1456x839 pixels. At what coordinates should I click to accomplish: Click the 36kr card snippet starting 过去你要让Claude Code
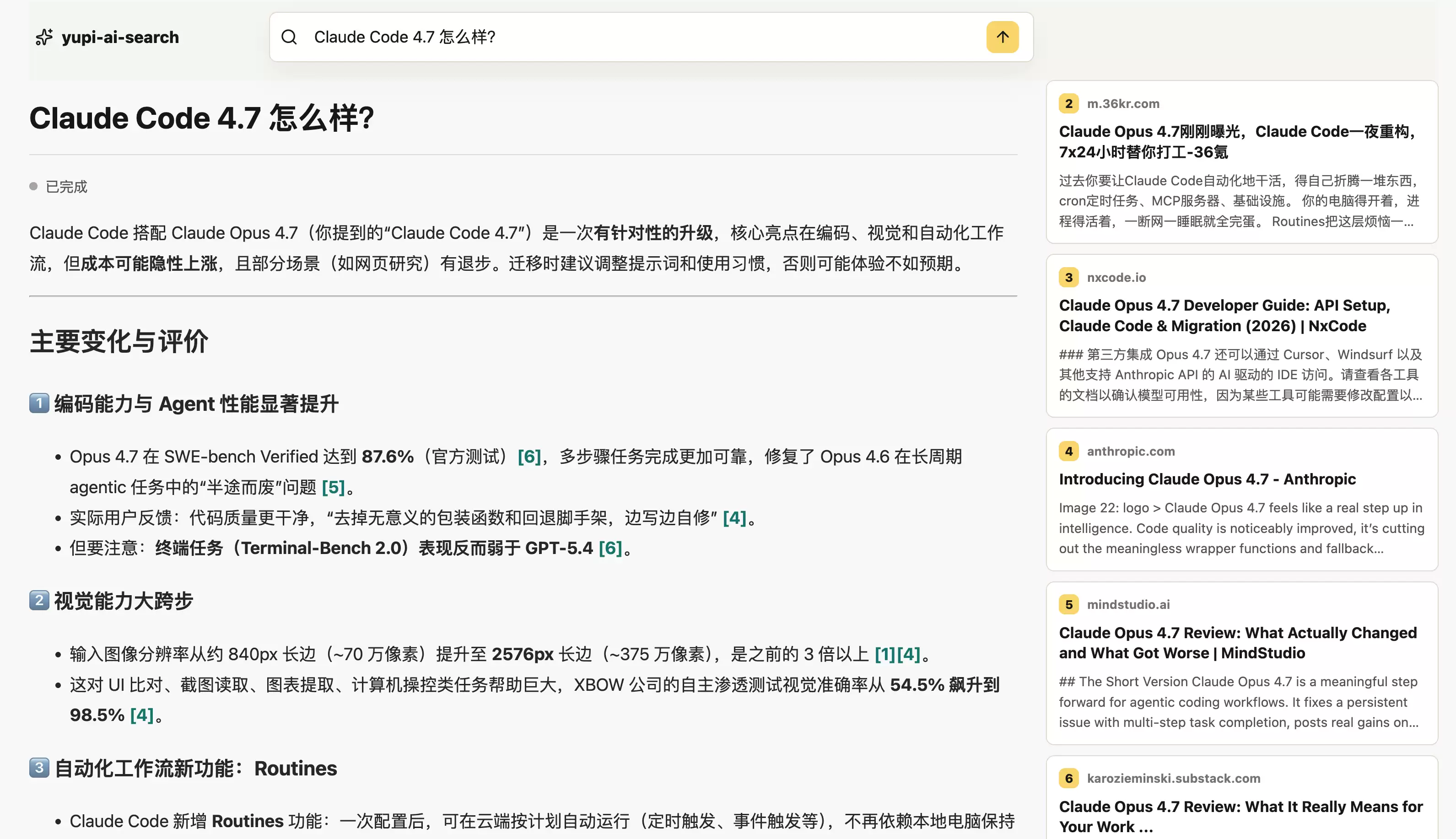click(x=1238, y=201)
